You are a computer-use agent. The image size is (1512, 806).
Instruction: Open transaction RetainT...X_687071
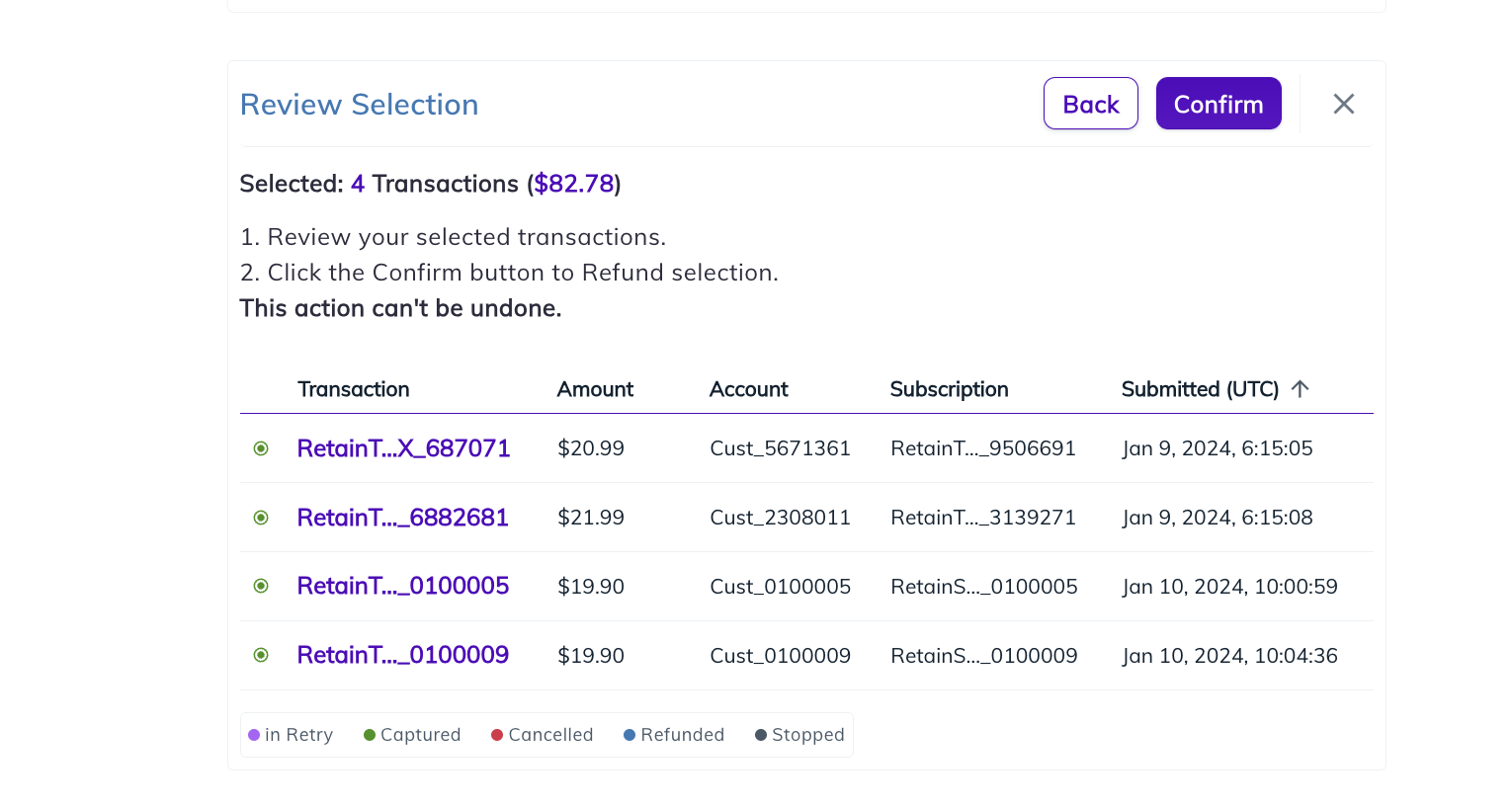(403, 448)
